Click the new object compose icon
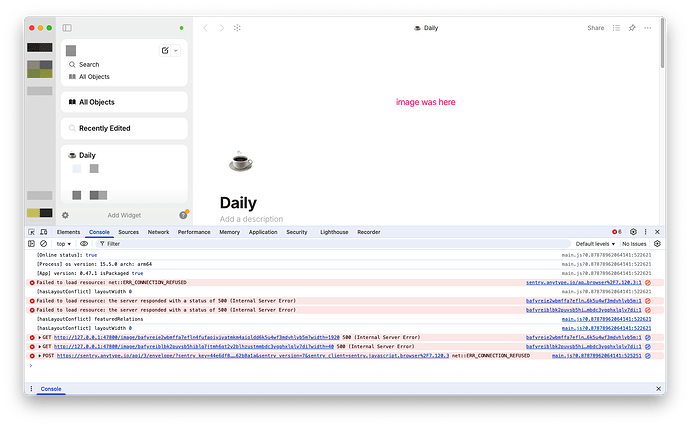This screenshot has height=426, width=690. pos(165,51)
